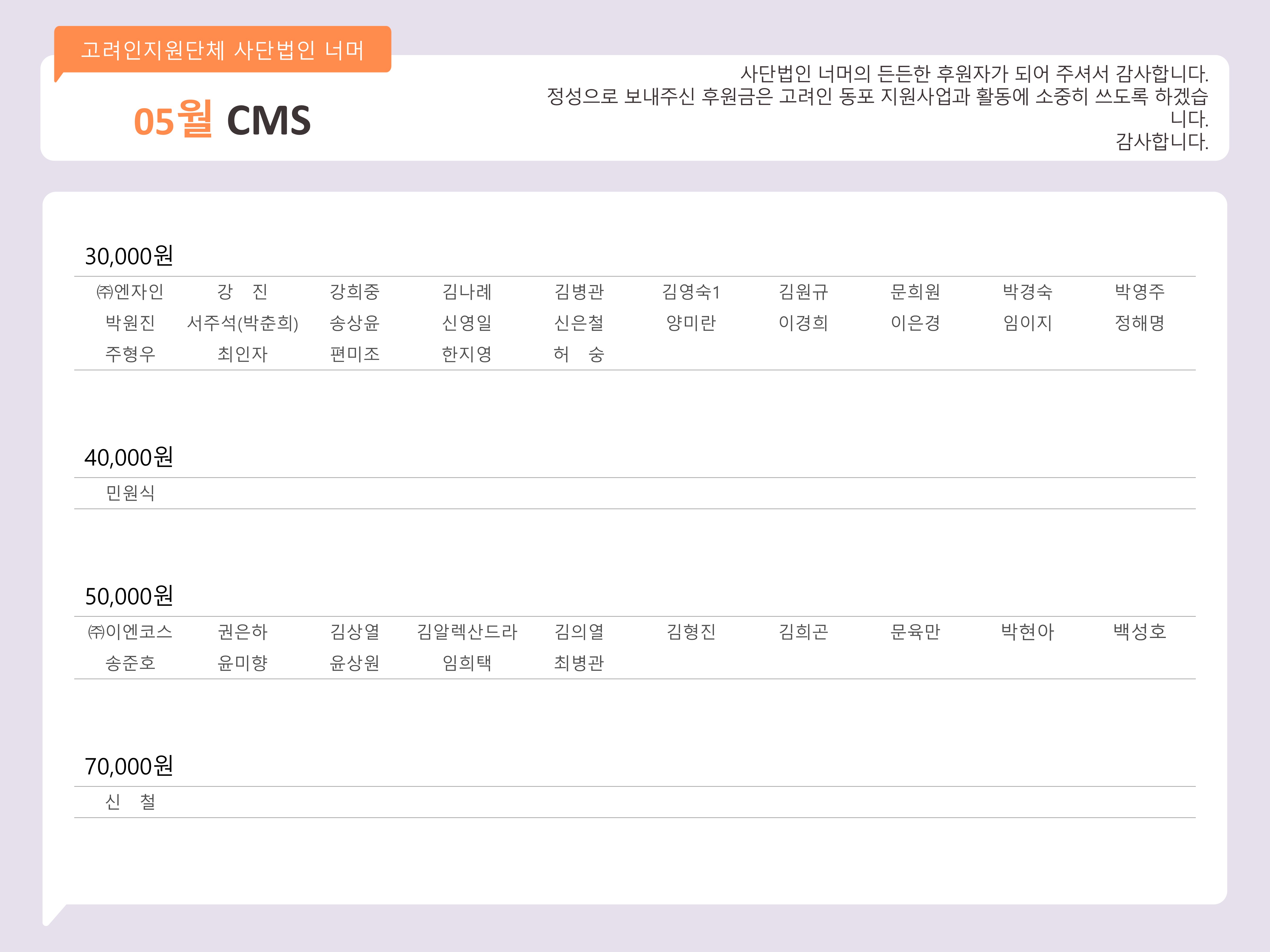Select donor name '김영숙1'
This screenshot has width=1270, height=952.
691,292
